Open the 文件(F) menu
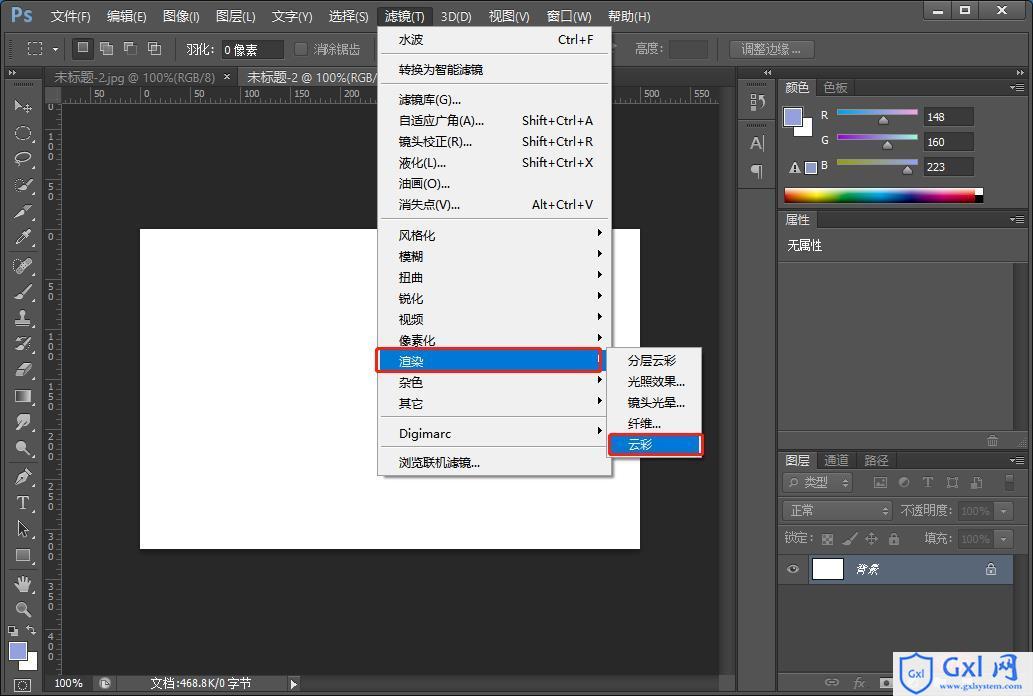The width and height of the screenshot is (1033, 696). [70, 16]
